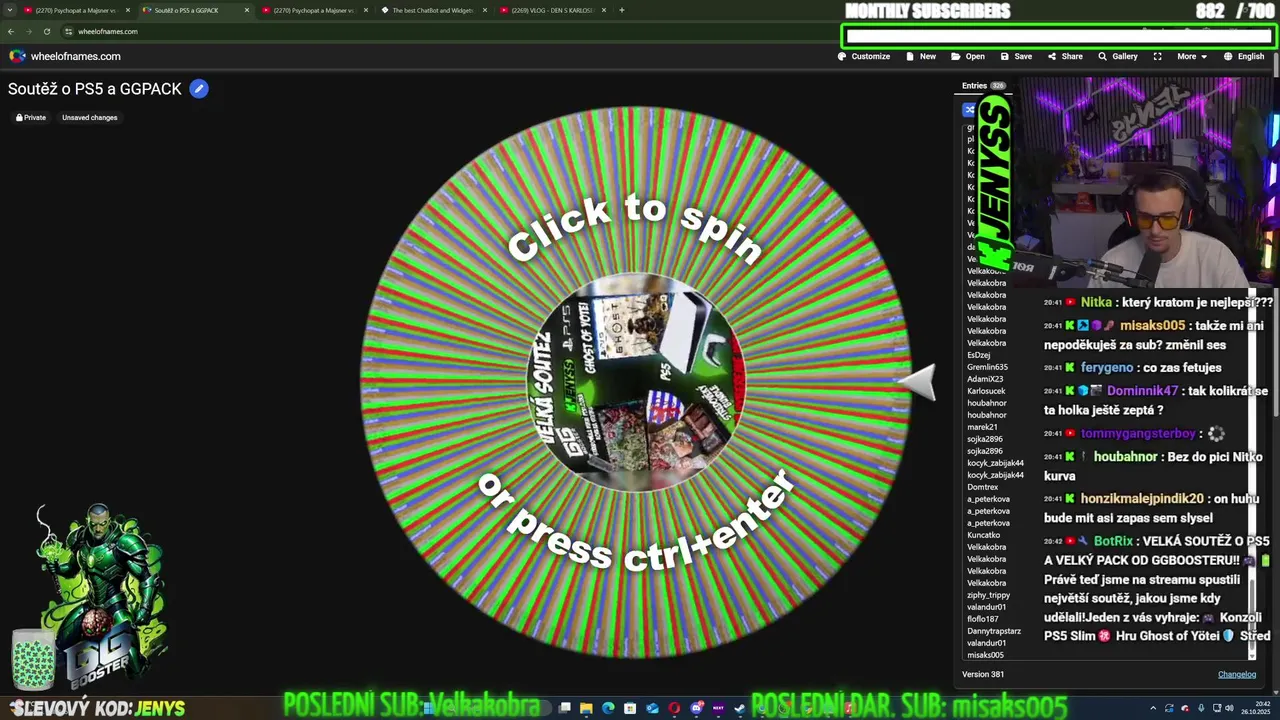
Task: Select entry misaks005 in the entries list
Action: [985, 655]
